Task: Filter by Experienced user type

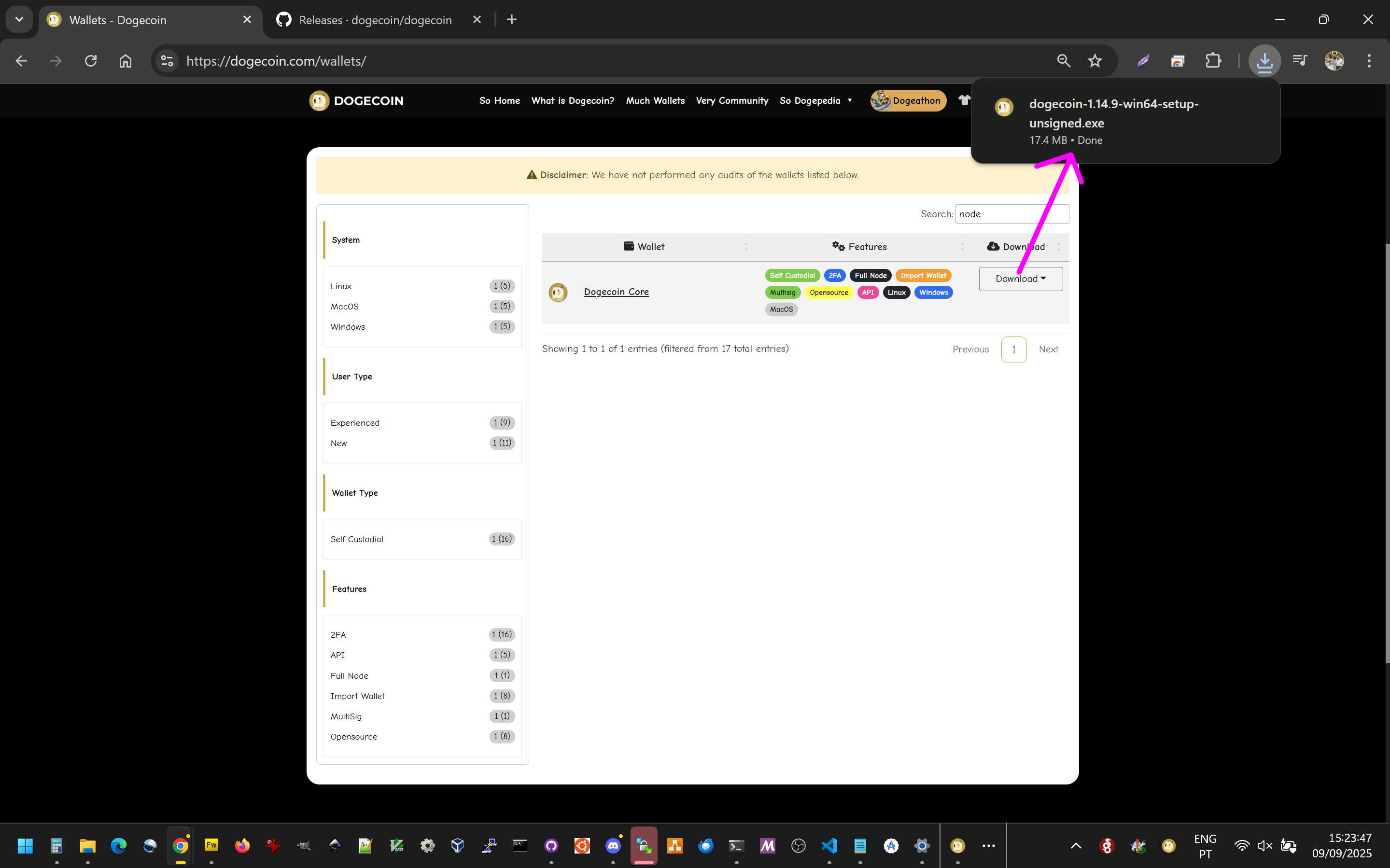Action: pos(422,422)
